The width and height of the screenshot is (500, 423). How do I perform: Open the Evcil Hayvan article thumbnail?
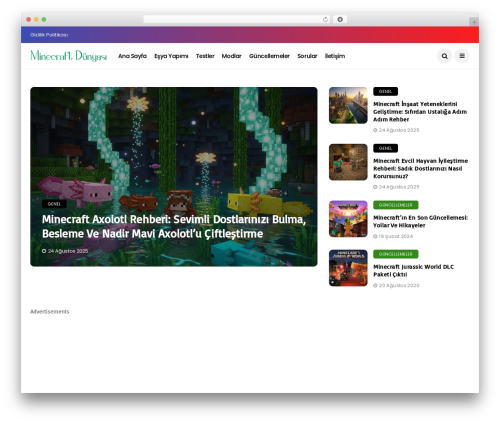click(x=348, y=162)
